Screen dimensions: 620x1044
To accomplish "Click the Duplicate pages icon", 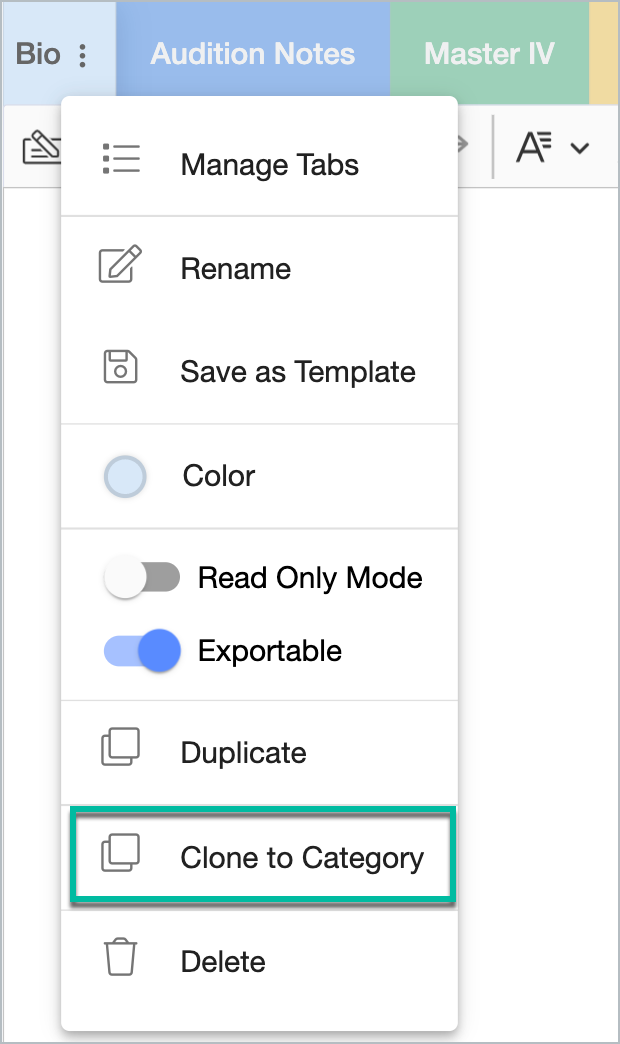I will coord(121,746).
